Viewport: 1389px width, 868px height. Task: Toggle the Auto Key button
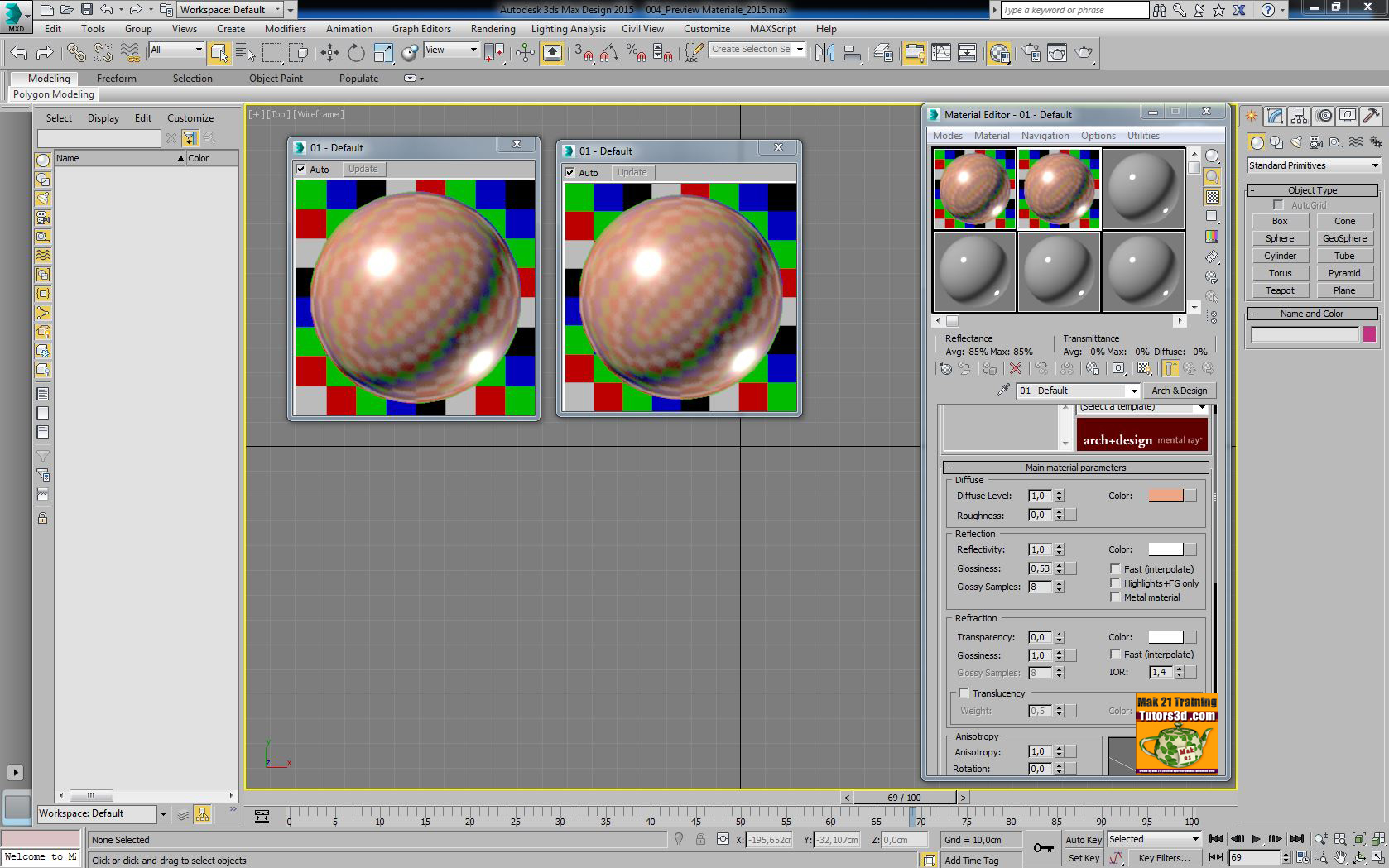click(x=1083, y=839)
